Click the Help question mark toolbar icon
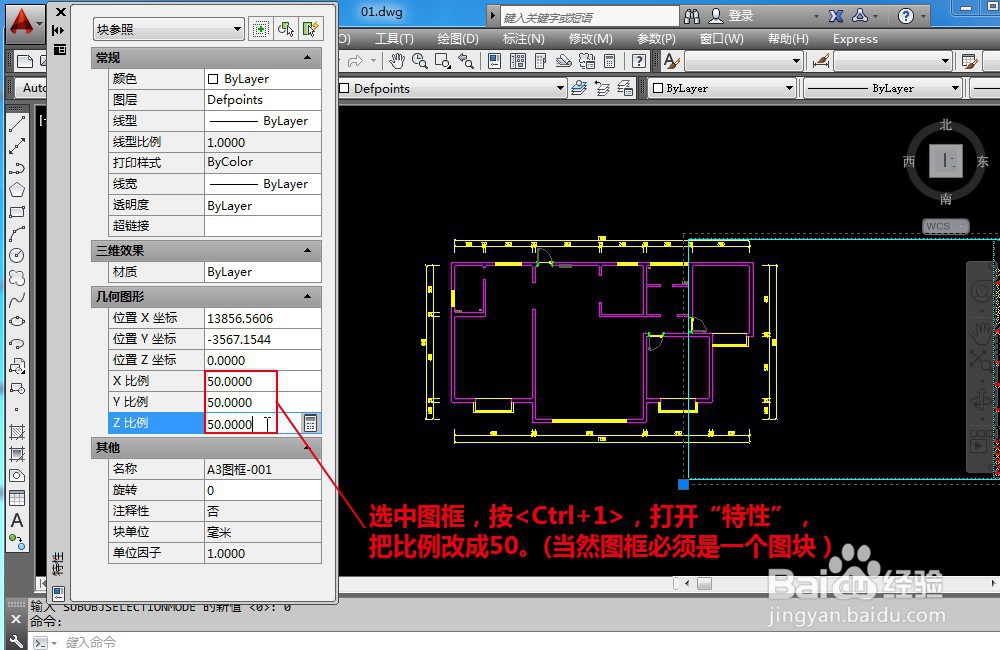 coord(638,61)
